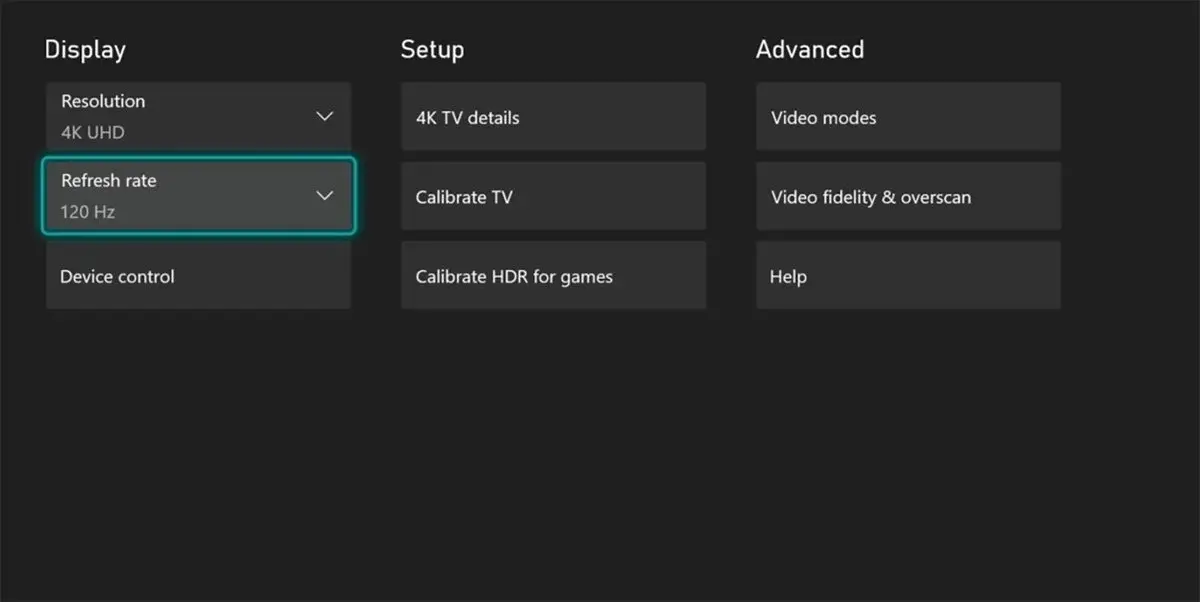Open 4K TV details
1200x602 pixels.
click(x=553, y=117)
